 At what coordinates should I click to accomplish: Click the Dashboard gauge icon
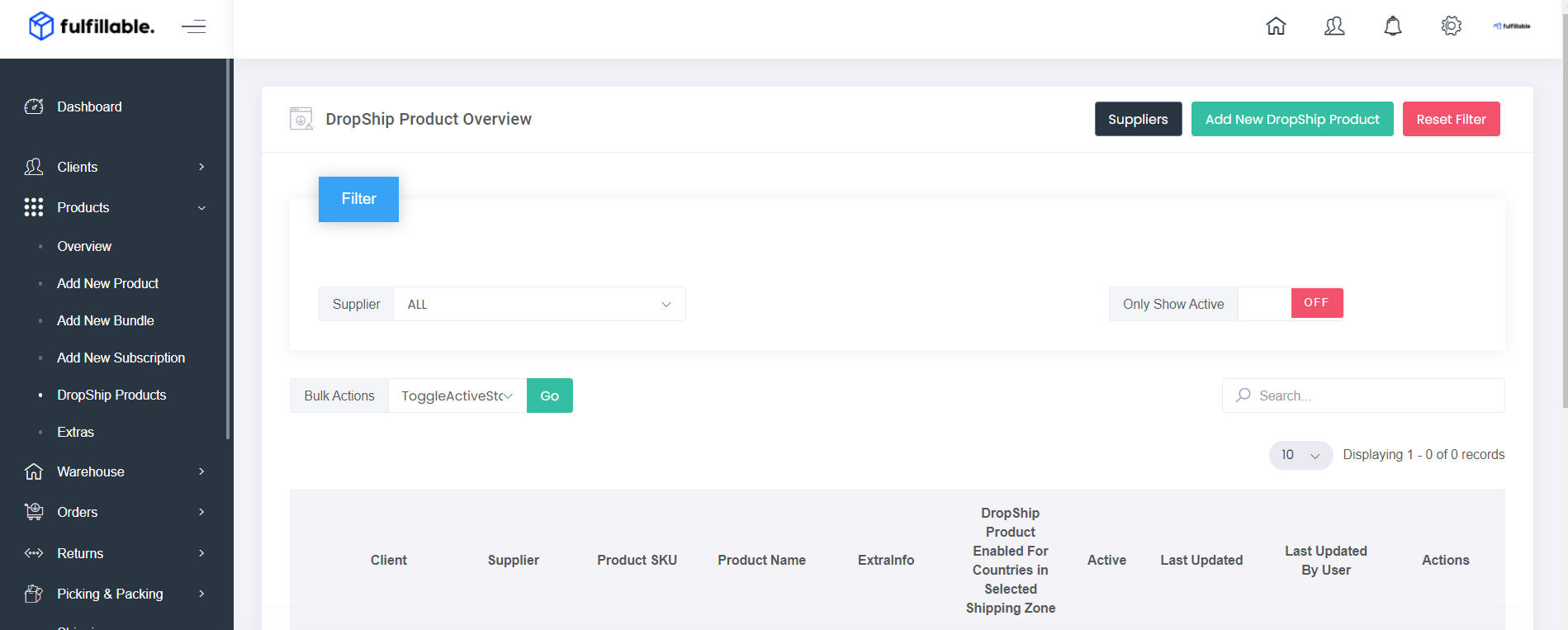click(34, 107)
